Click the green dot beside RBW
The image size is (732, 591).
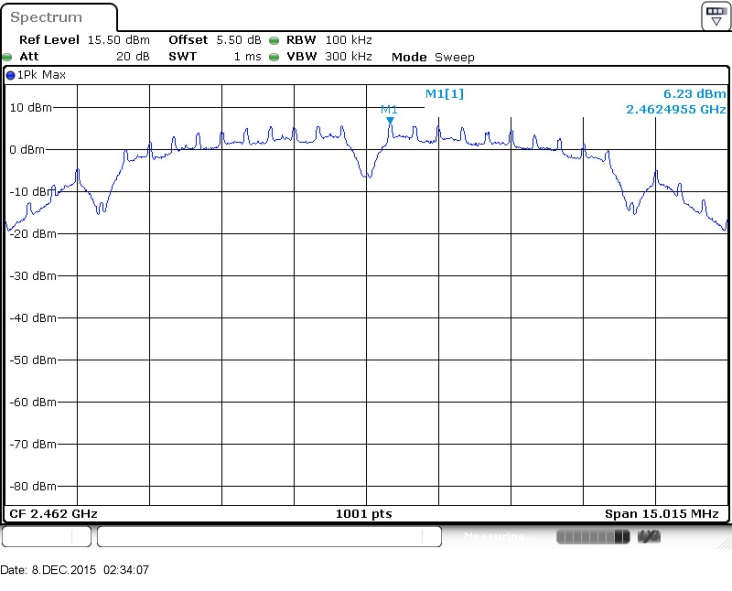coord(274,41)
